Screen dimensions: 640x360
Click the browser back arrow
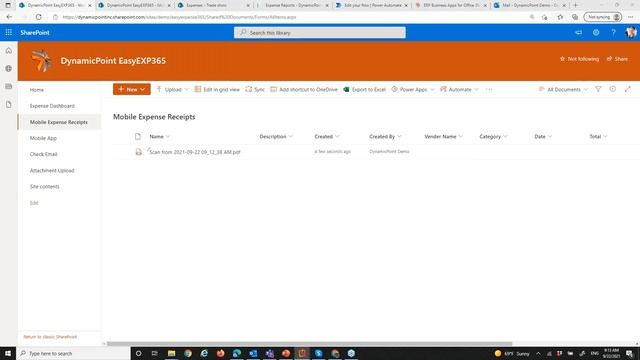(9, 17)
